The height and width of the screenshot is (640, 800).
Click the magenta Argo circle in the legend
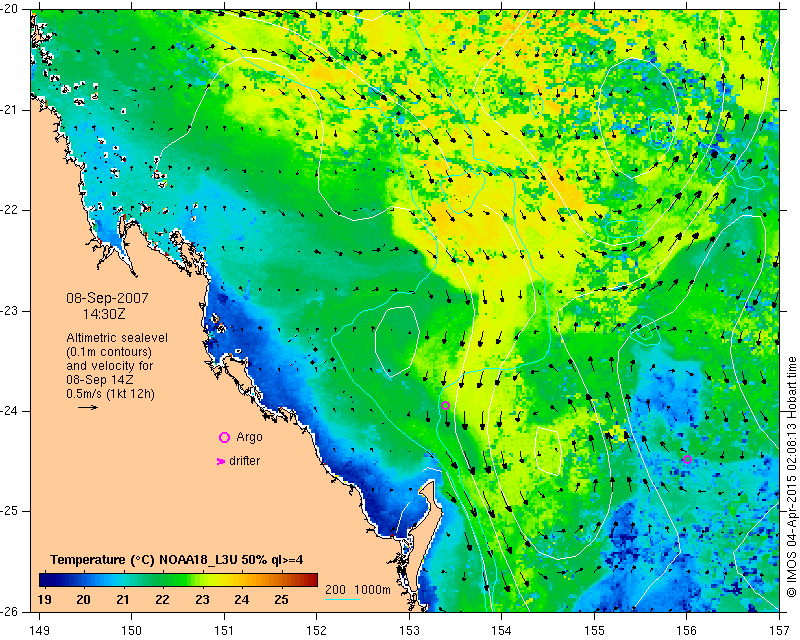pyautogui.click(x=224, y=437)
